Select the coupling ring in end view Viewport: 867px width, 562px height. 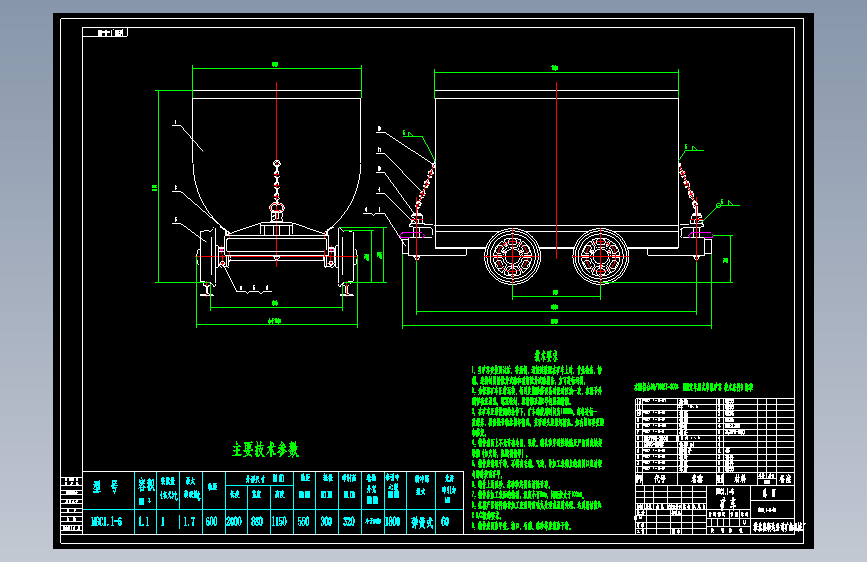276,209
